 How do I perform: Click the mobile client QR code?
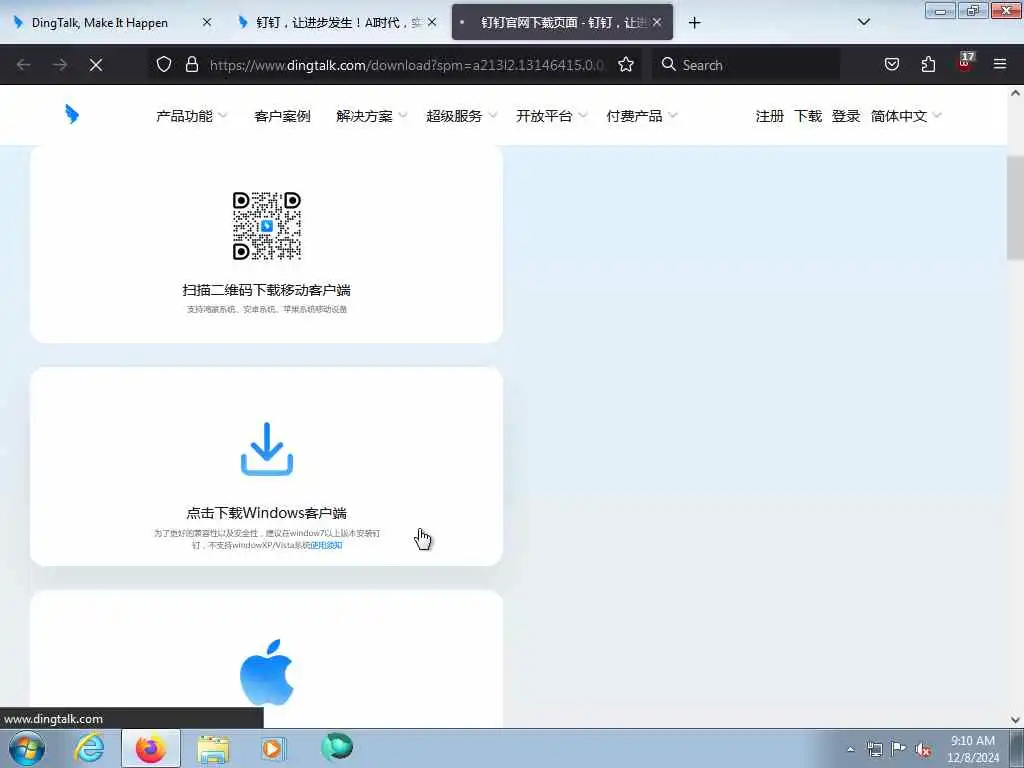[266, 226]
